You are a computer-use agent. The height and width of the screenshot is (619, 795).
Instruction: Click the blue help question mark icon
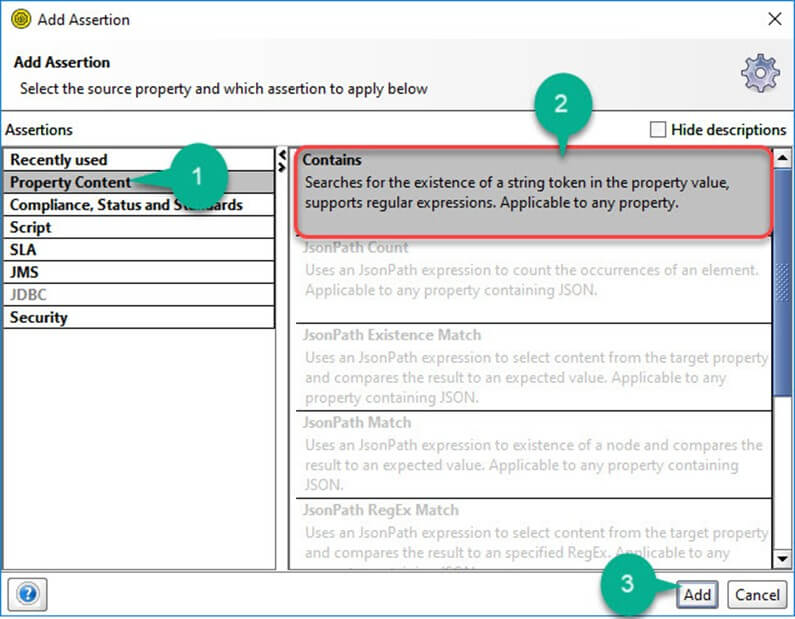tap(27, 594)
